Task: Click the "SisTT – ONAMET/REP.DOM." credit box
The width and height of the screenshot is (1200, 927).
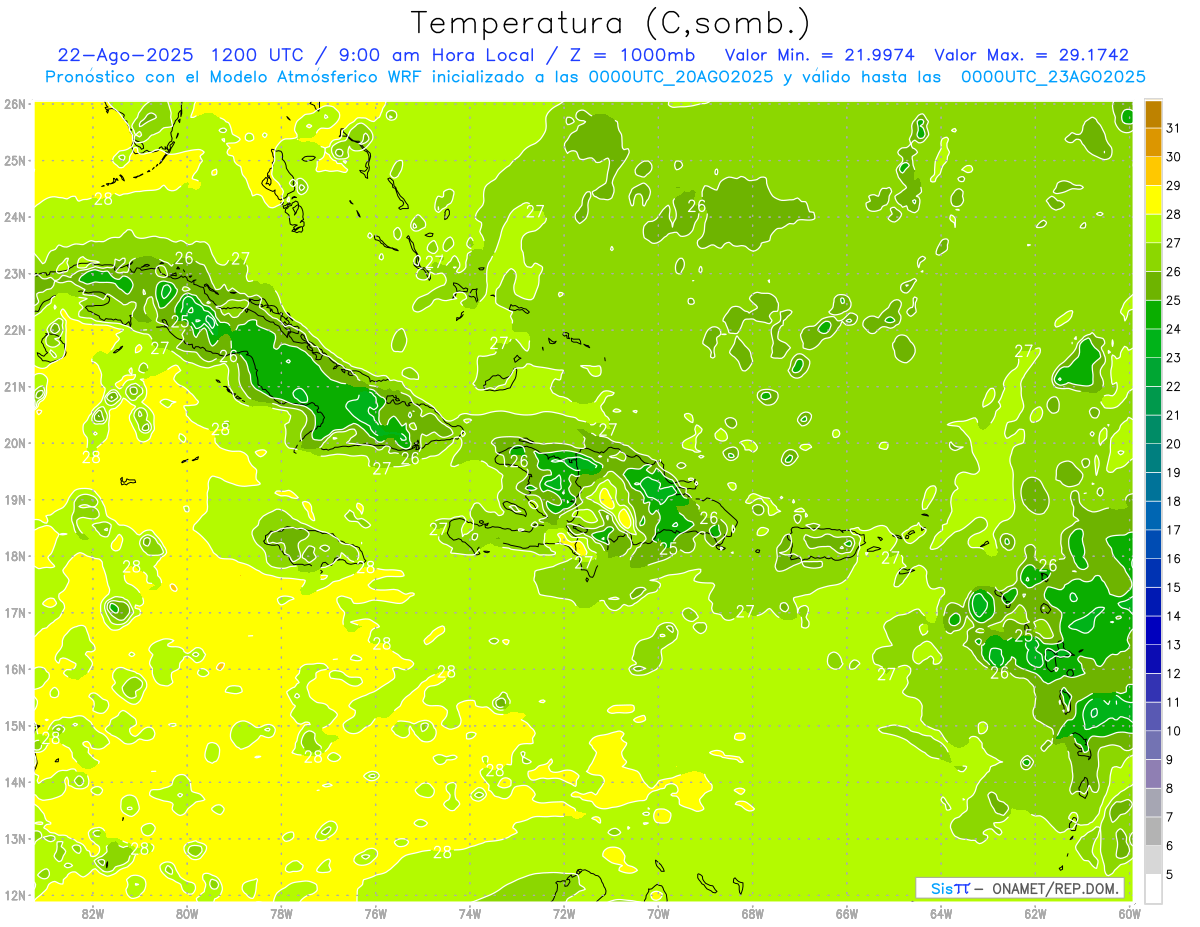Action: [1020, 888]
